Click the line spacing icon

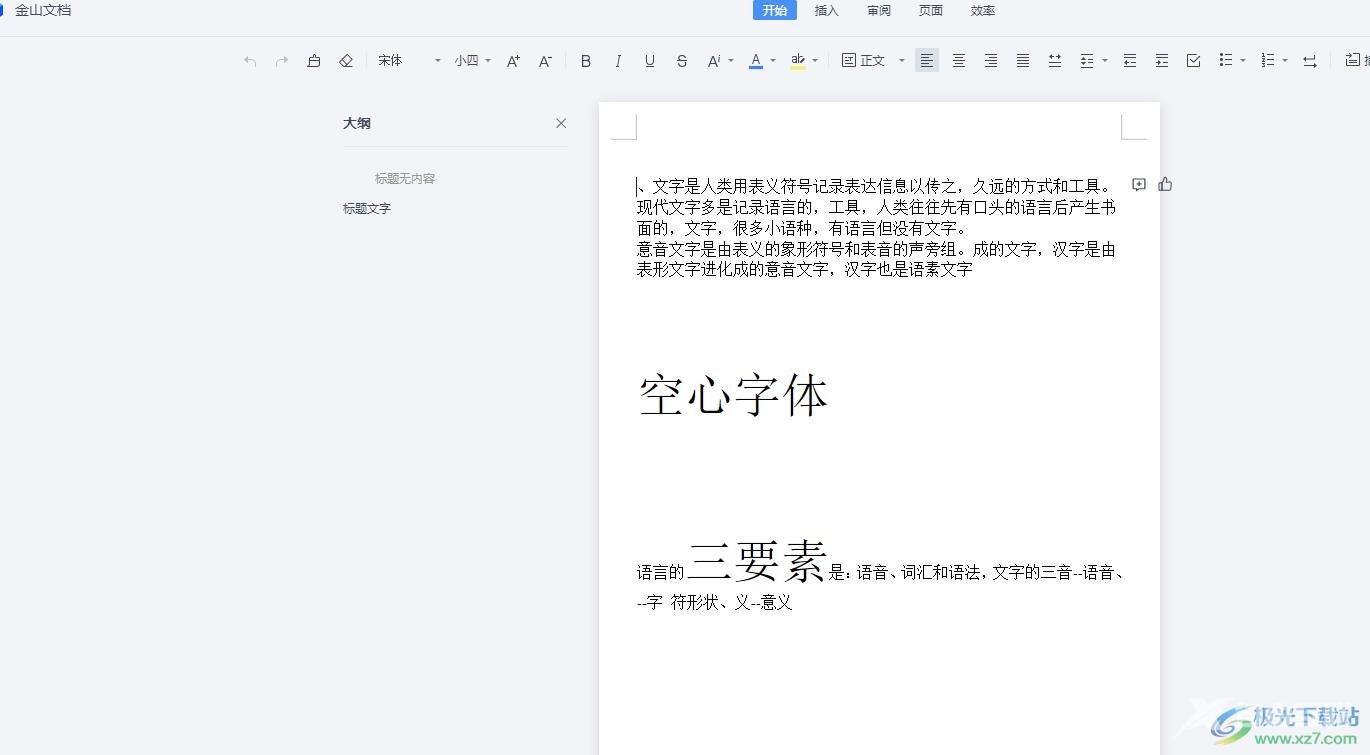[1087, 61]
